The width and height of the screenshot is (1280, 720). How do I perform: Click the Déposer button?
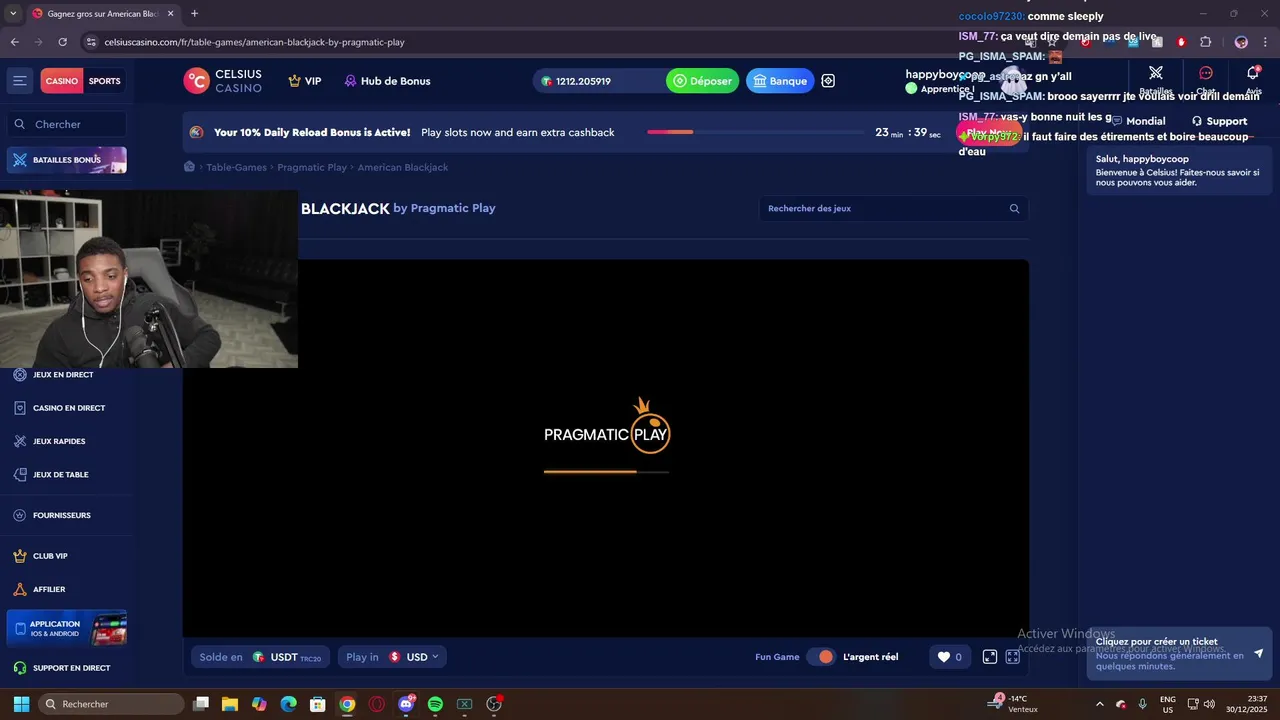click(x=702, y=81)
